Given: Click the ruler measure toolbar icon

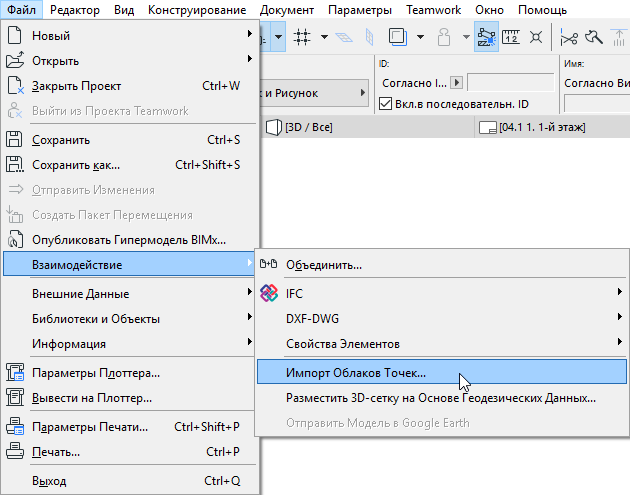Looking at the screenshot, I should click(x=511, y=37).
